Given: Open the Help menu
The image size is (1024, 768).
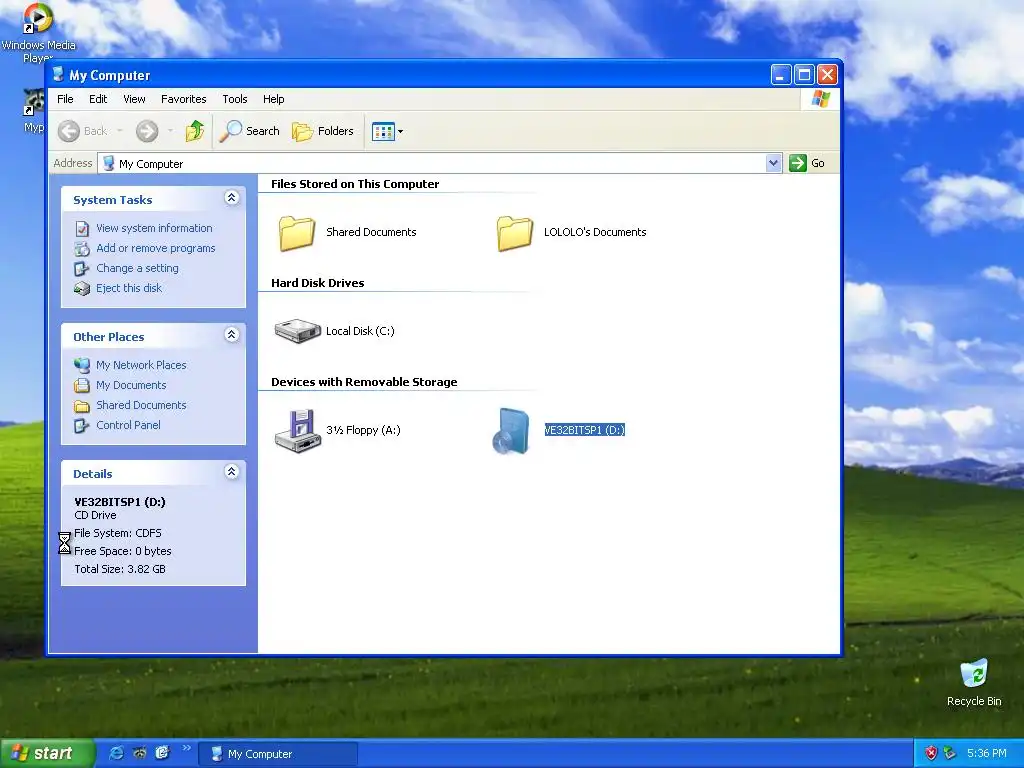Looking at the screenshot, I should click(x=274, y=99).
